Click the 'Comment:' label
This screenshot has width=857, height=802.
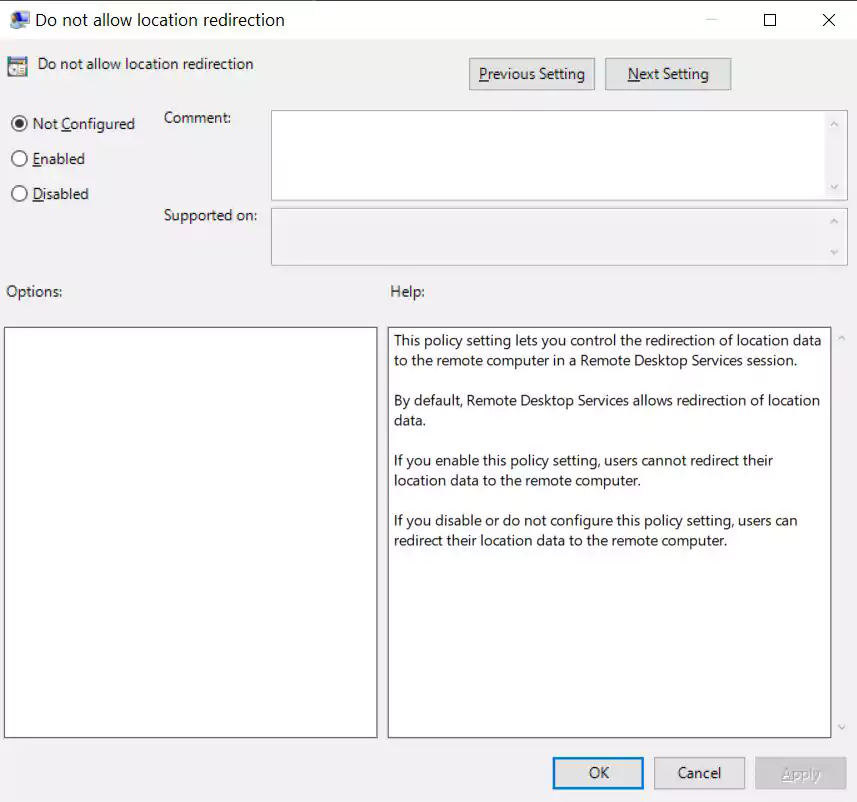click(197, 118)
